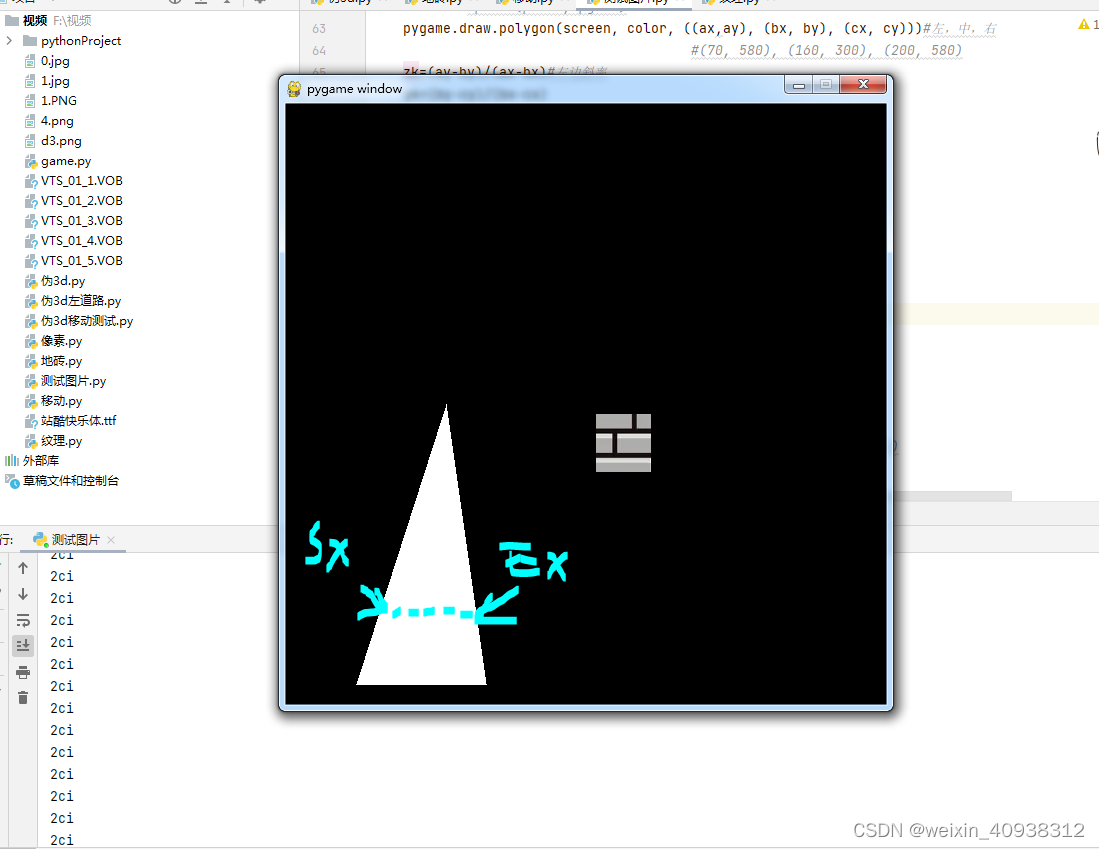The image size is (1099, 849).
Task: Click the brick tile image in pygame window
Action: 623,442
